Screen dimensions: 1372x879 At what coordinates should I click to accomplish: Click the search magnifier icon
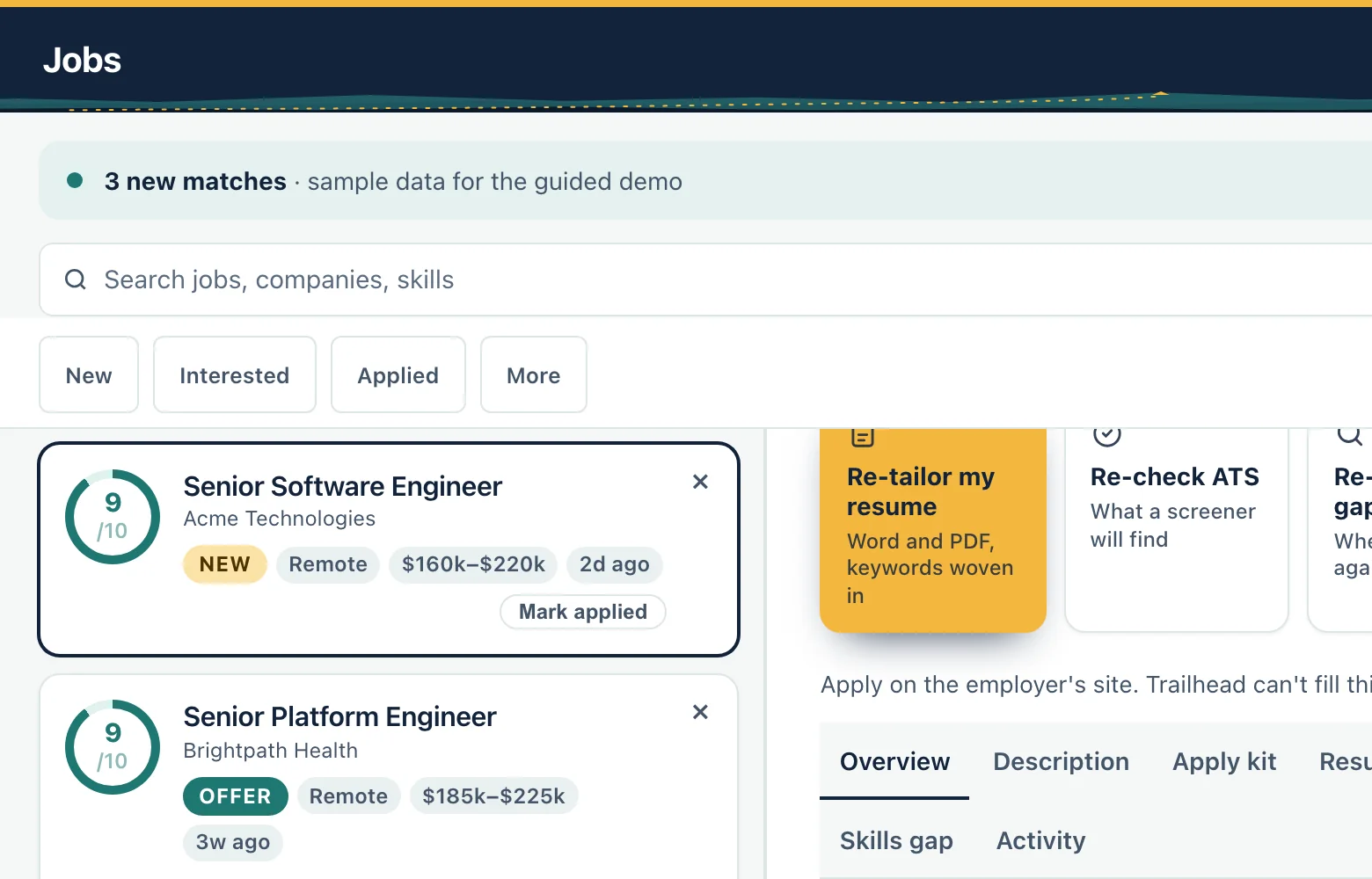pos(76,280)
